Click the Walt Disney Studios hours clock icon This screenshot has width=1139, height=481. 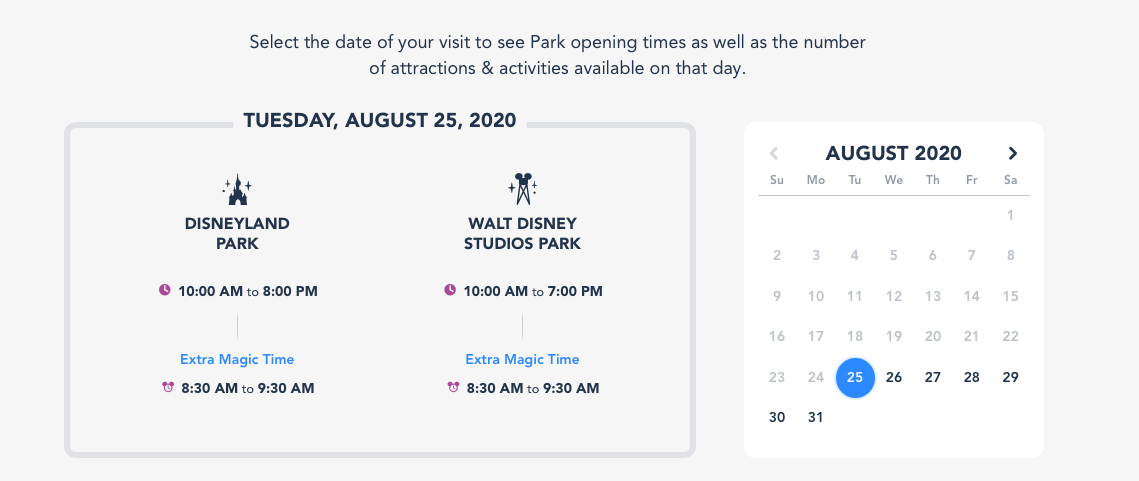pos(450,291)
